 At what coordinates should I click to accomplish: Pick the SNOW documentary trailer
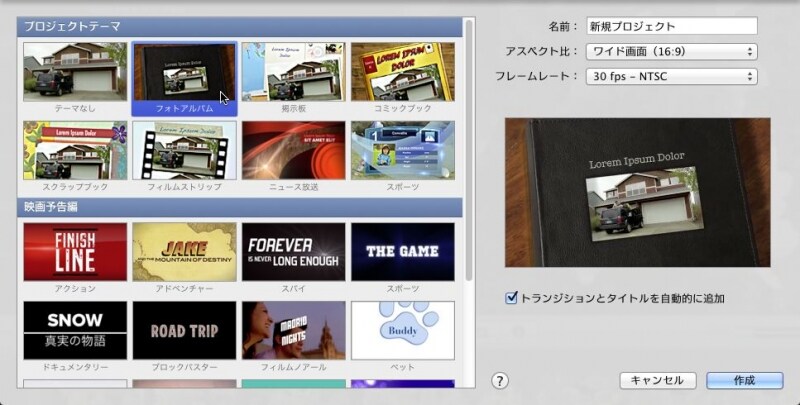75,330
